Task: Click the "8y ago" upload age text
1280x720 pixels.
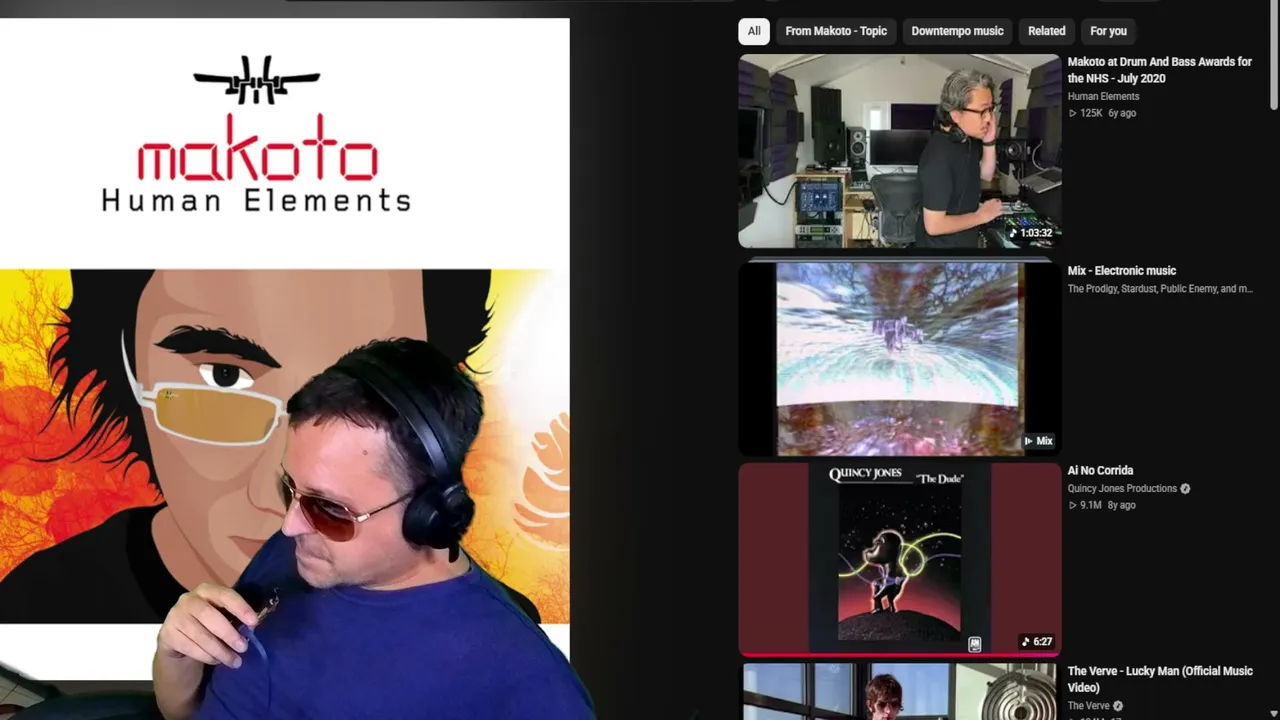Action: tap(1121, 505)
